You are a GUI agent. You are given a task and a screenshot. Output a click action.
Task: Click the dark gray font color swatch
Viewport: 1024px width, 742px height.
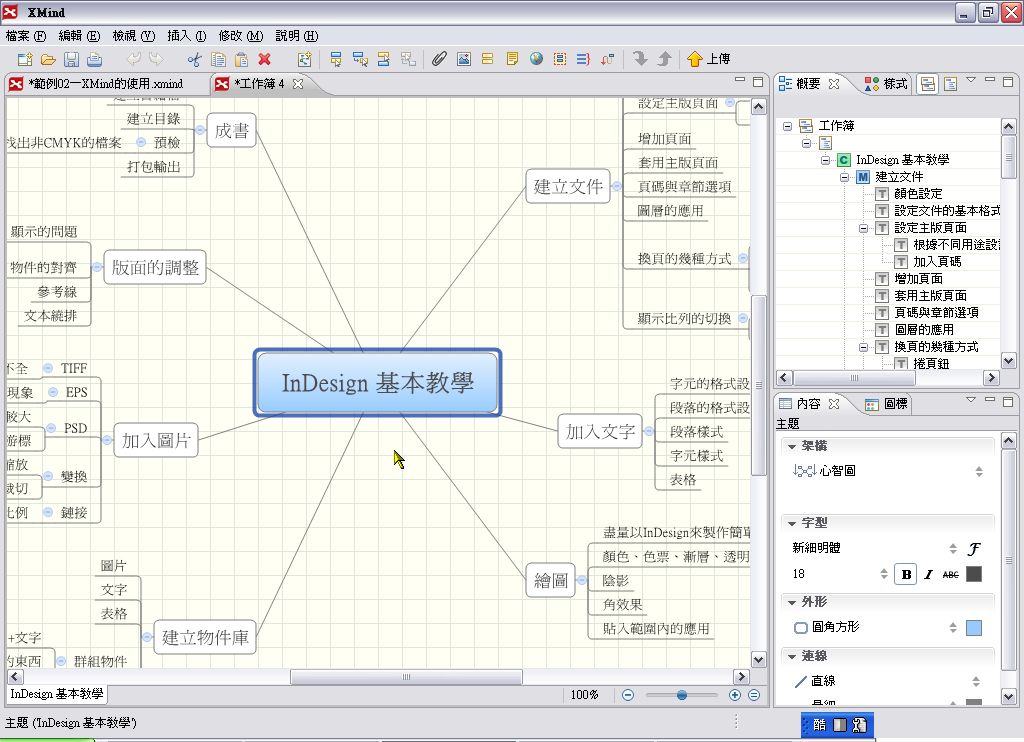click(974, 574)
